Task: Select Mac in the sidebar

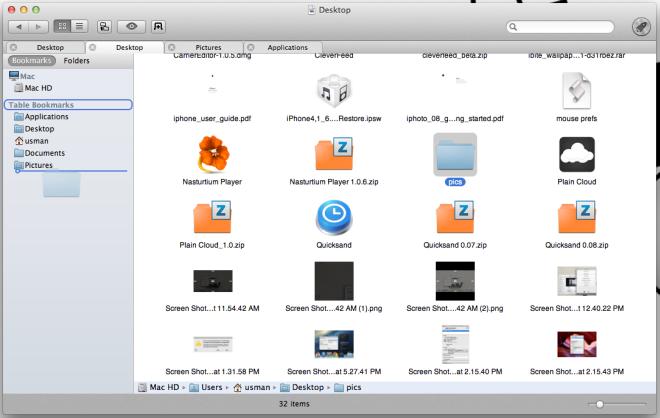Action: [22, 76]
